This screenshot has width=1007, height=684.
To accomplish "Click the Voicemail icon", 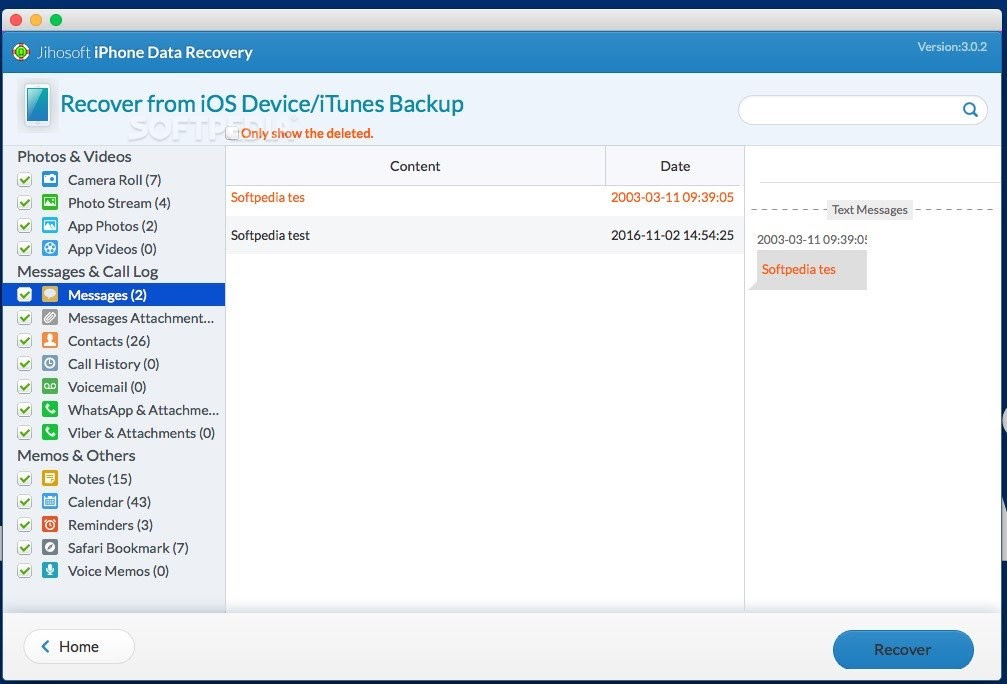I will 50,387.
